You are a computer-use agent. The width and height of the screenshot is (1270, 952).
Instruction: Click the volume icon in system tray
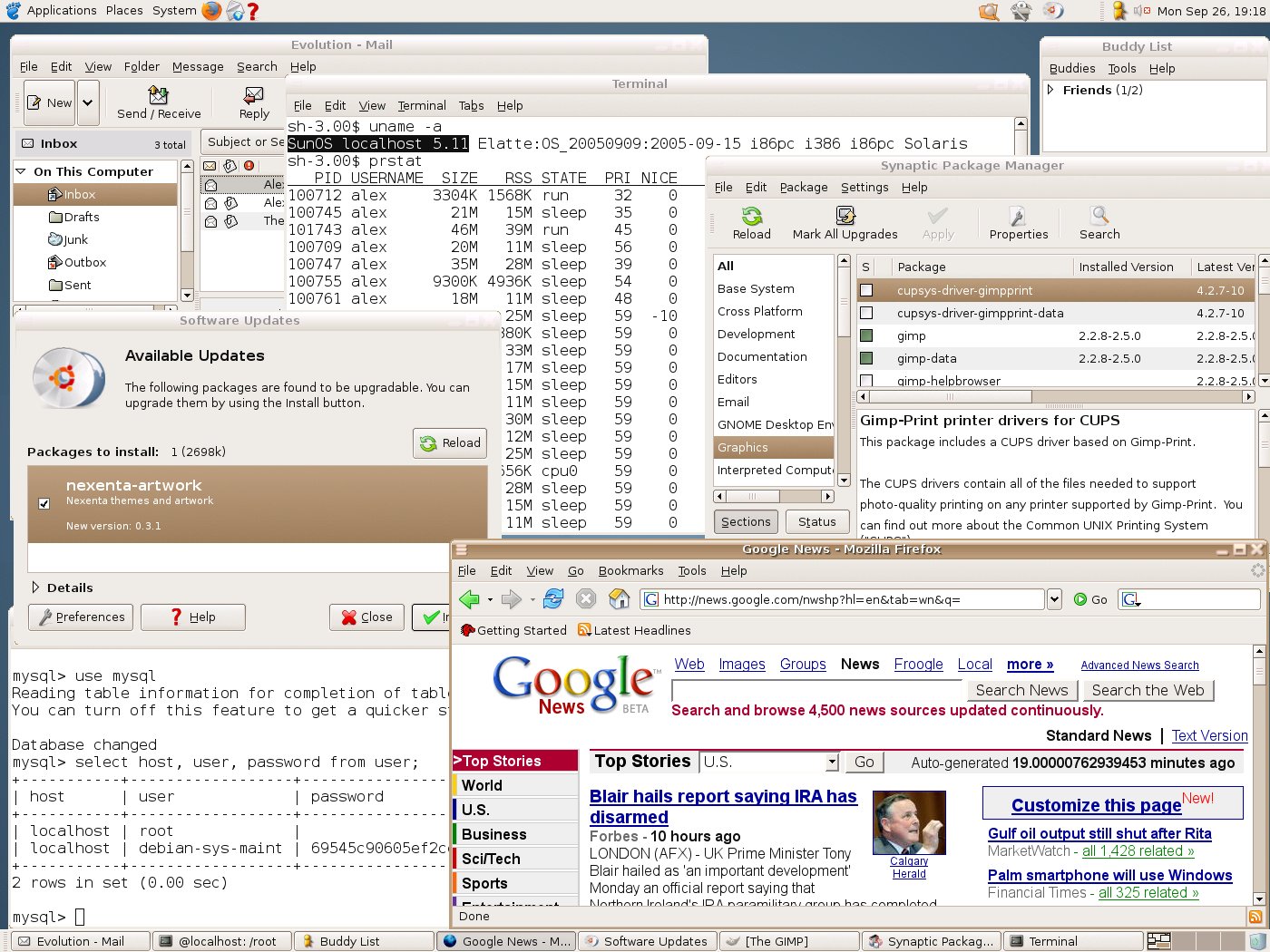coord(1142,11)
